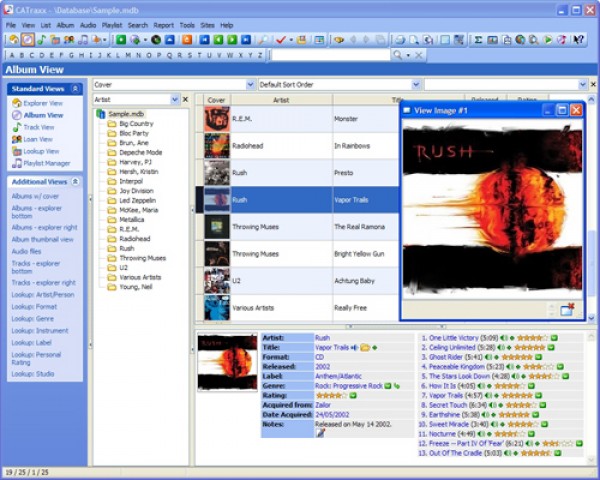The height and width of the screenshot is (480, 600).
Task: Play sound icon next to Vapor Trails title
Action: point(354,348)
